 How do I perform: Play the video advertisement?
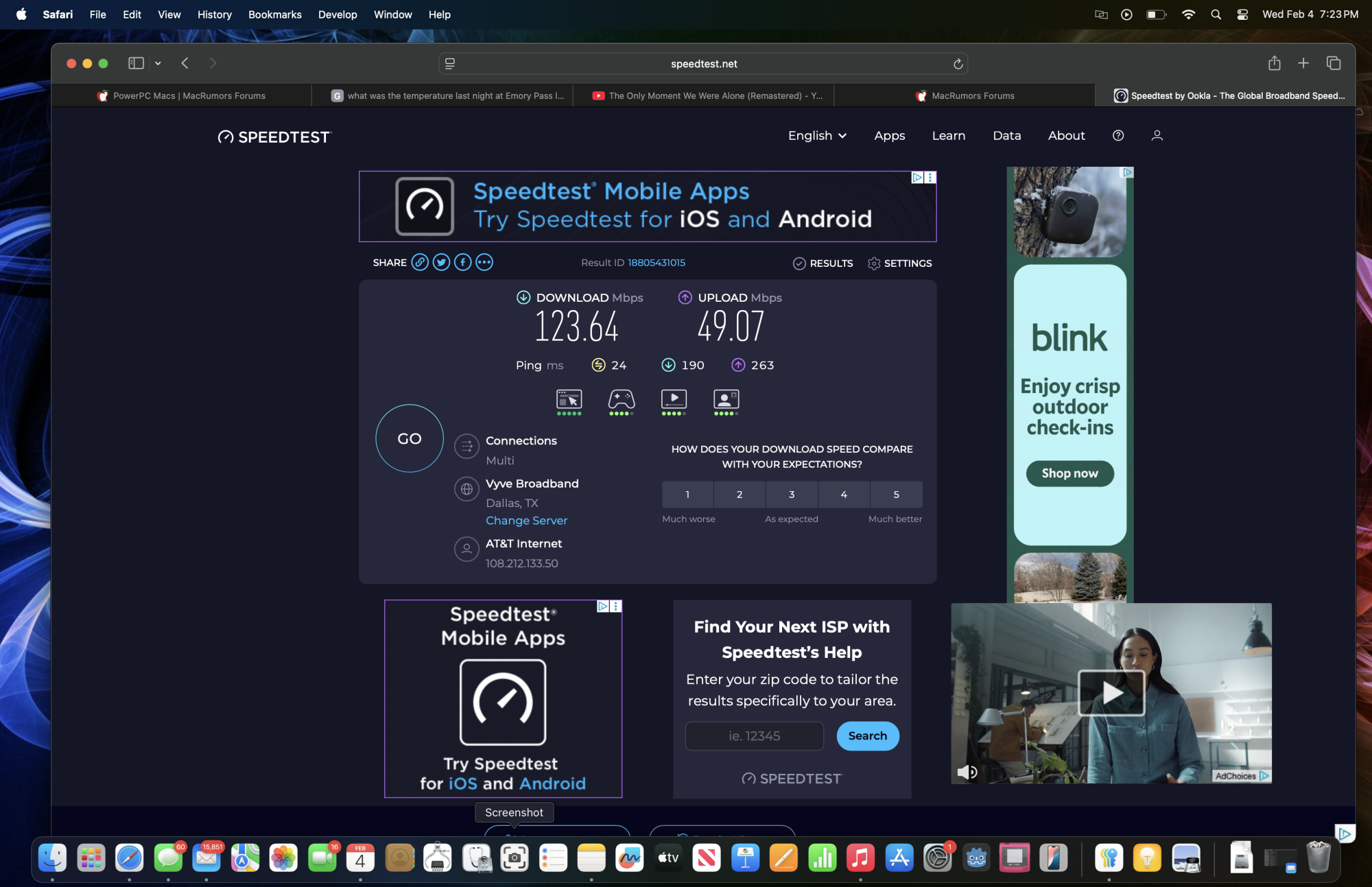pos(1111,693)
